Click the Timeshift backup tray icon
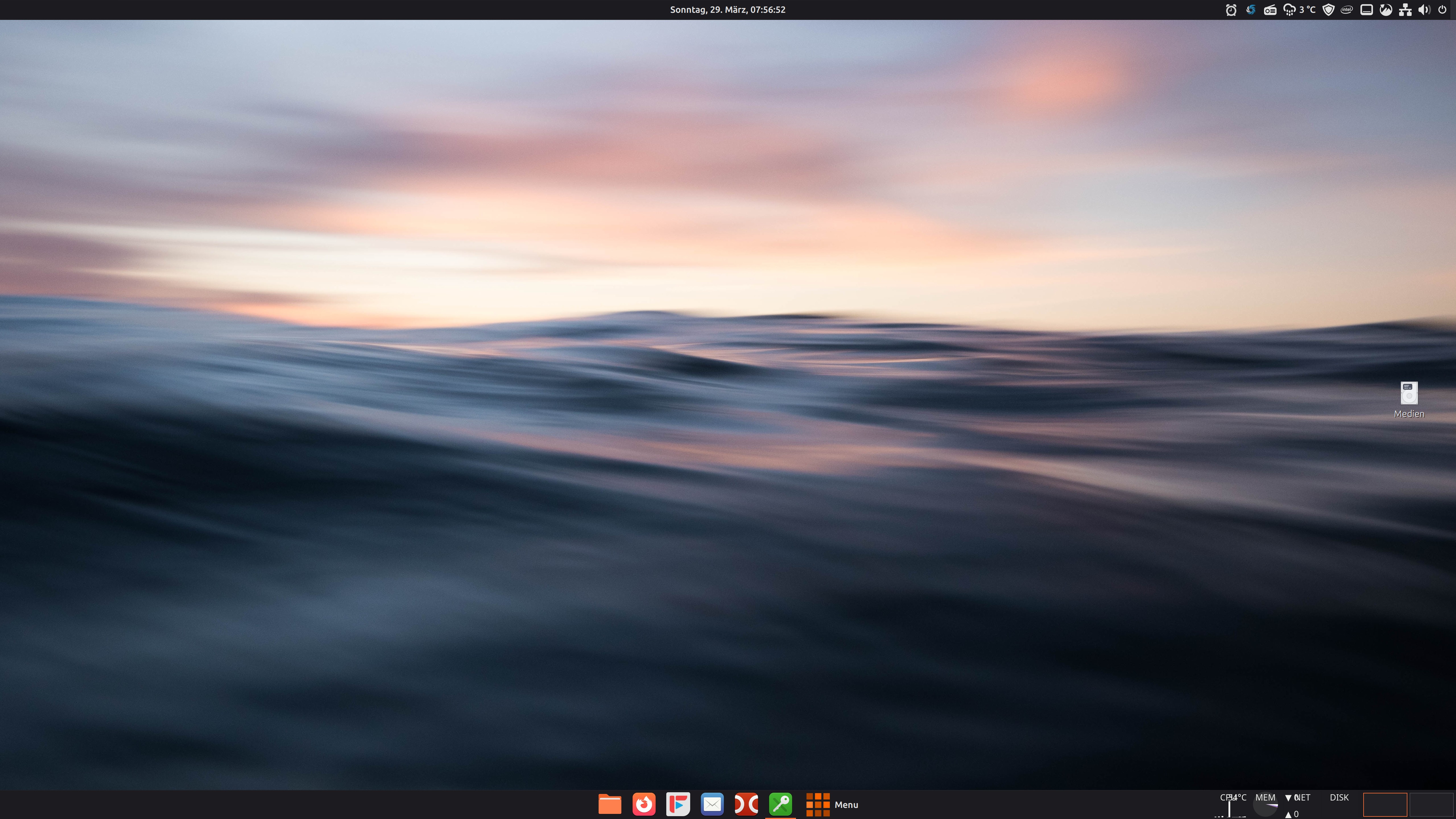 pyautogui.click(x=1386, y=10)
